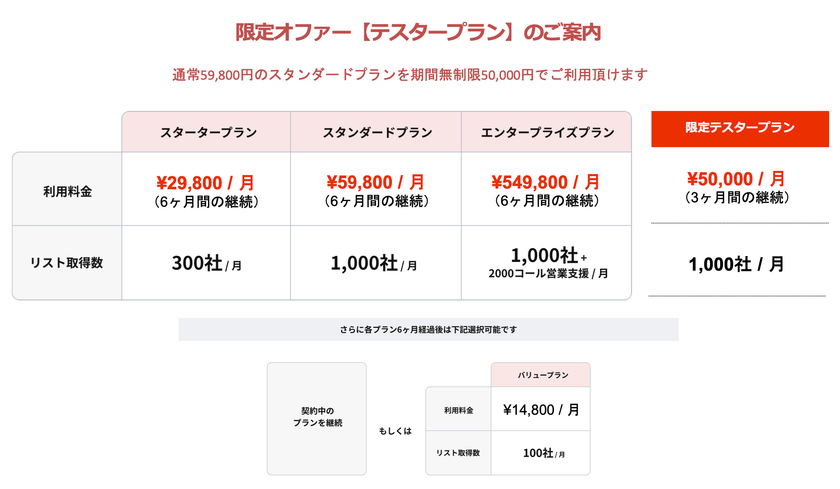Image resolution: width=840 pixels, height=489 pixels.
Task: Select the スタンダードプラン column header
Action: 377,132
